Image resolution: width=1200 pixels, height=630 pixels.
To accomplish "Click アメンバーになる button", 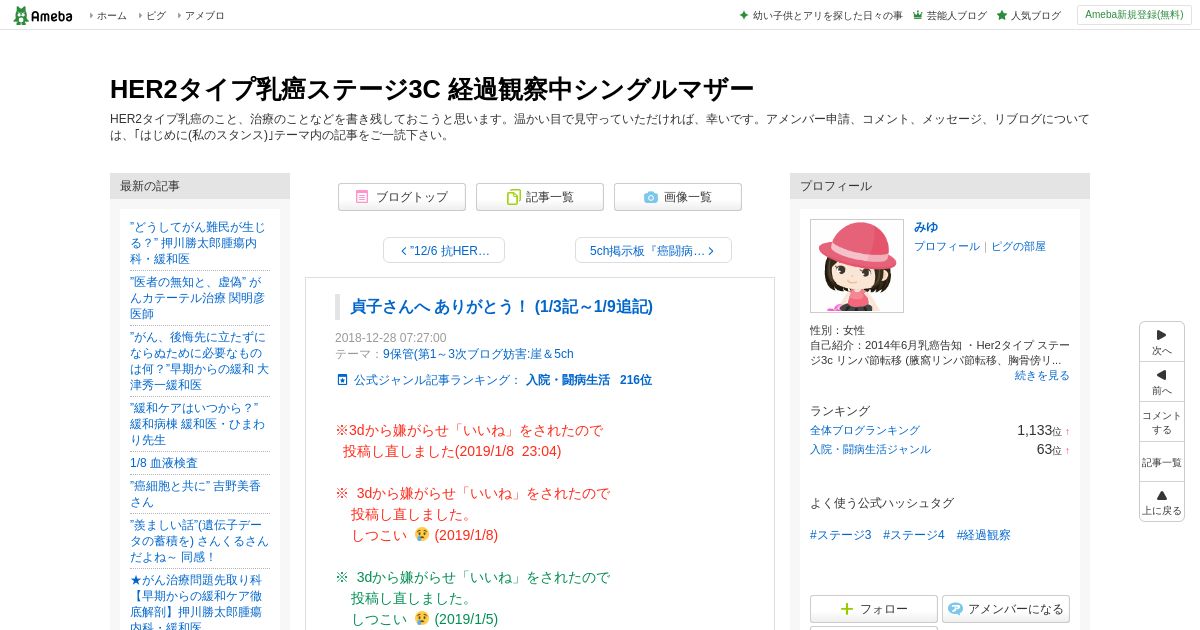I will (x=1006, y=609).
